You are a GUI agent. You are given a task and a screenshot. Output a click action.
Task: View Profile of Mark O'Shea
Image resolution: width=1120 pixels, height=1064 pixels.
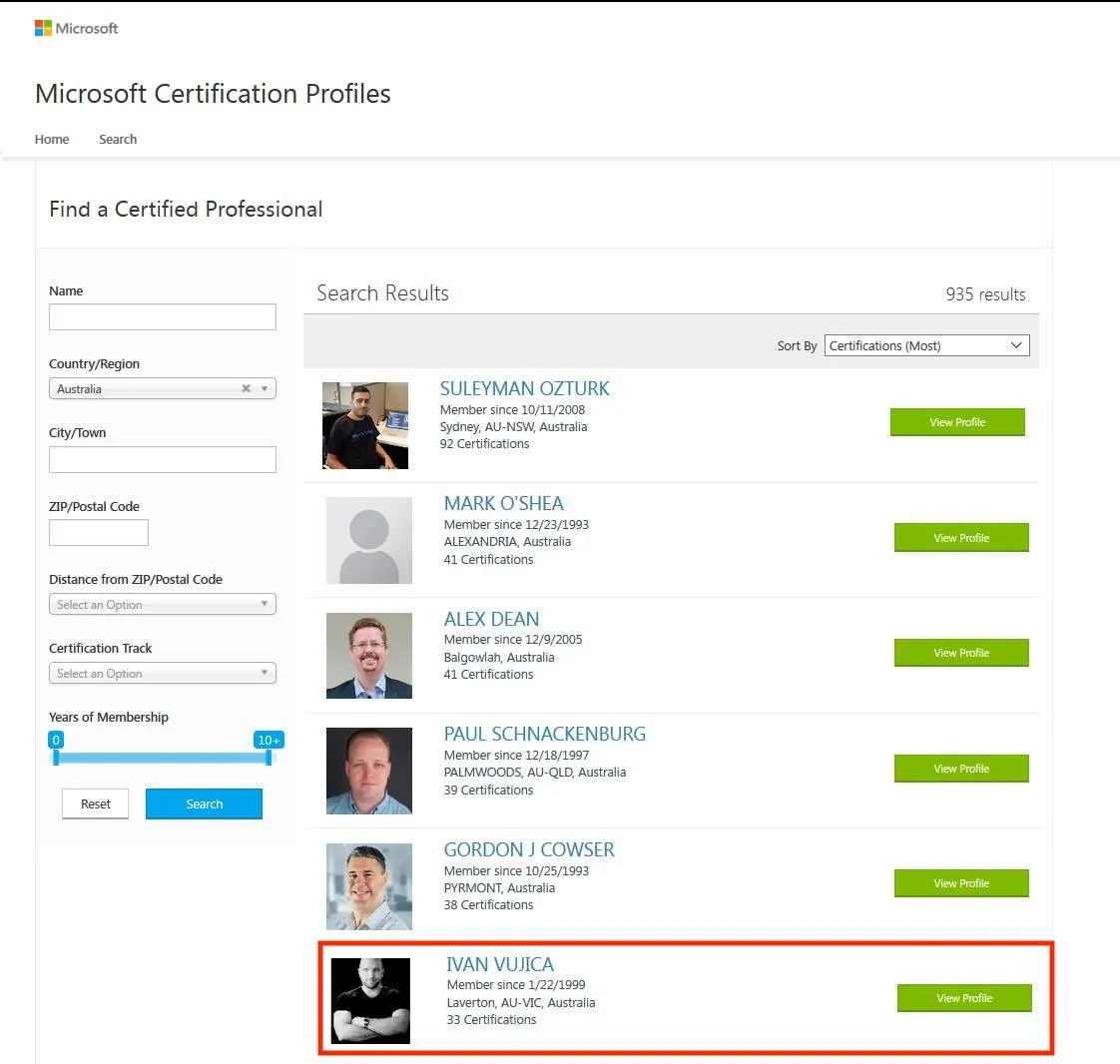961,538
